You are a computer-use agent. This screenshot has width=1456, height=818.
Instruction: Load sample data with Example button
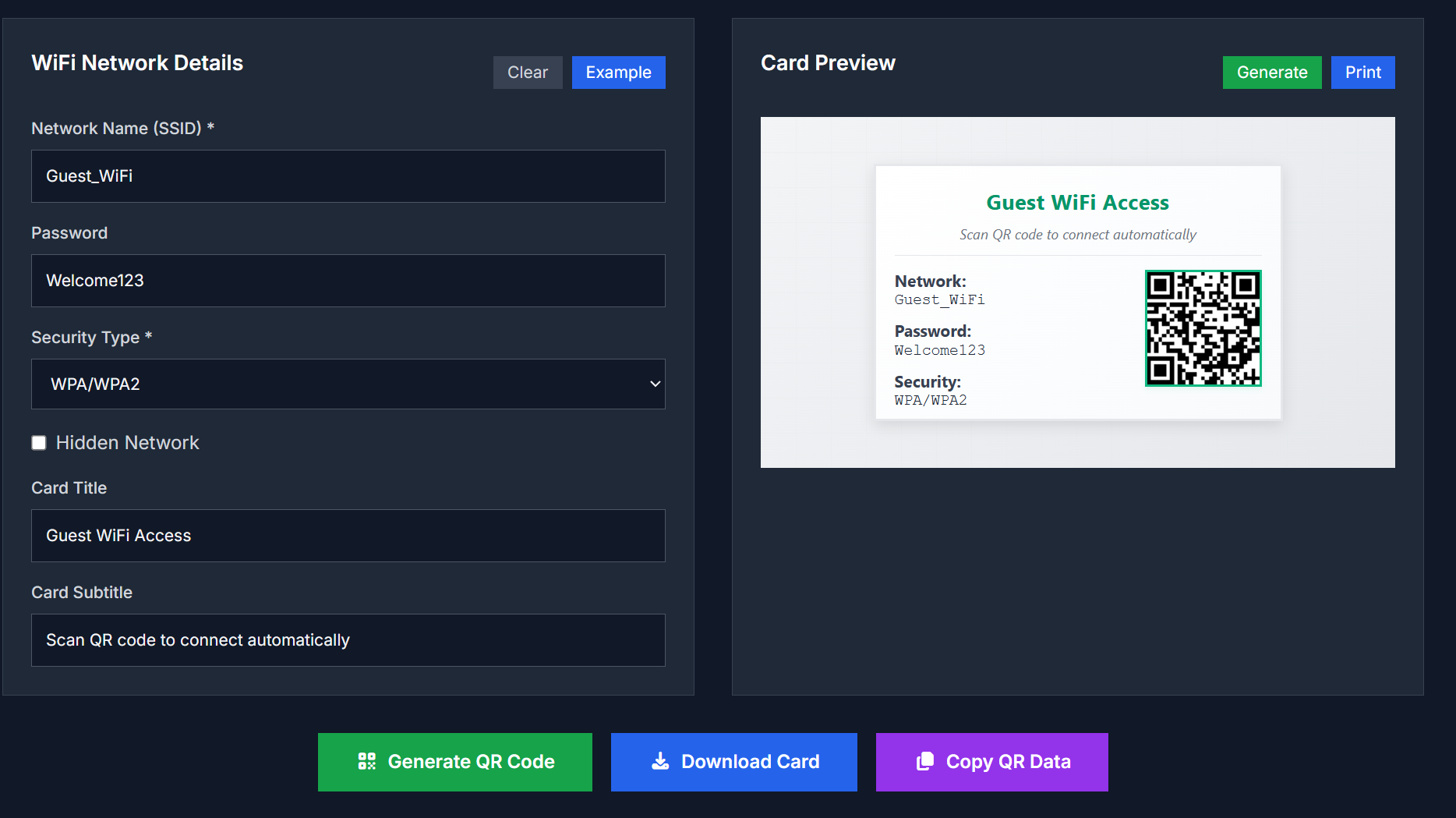click(x=618, y=73)
